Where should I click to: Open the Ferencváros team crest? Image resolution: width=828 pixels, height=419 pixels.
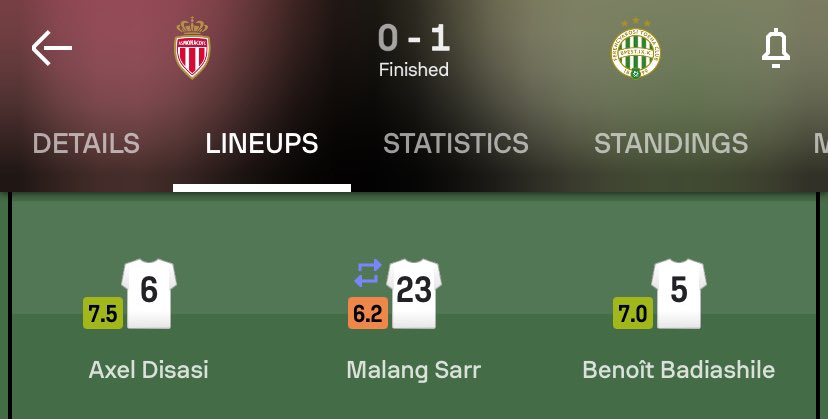click(636, 49)
